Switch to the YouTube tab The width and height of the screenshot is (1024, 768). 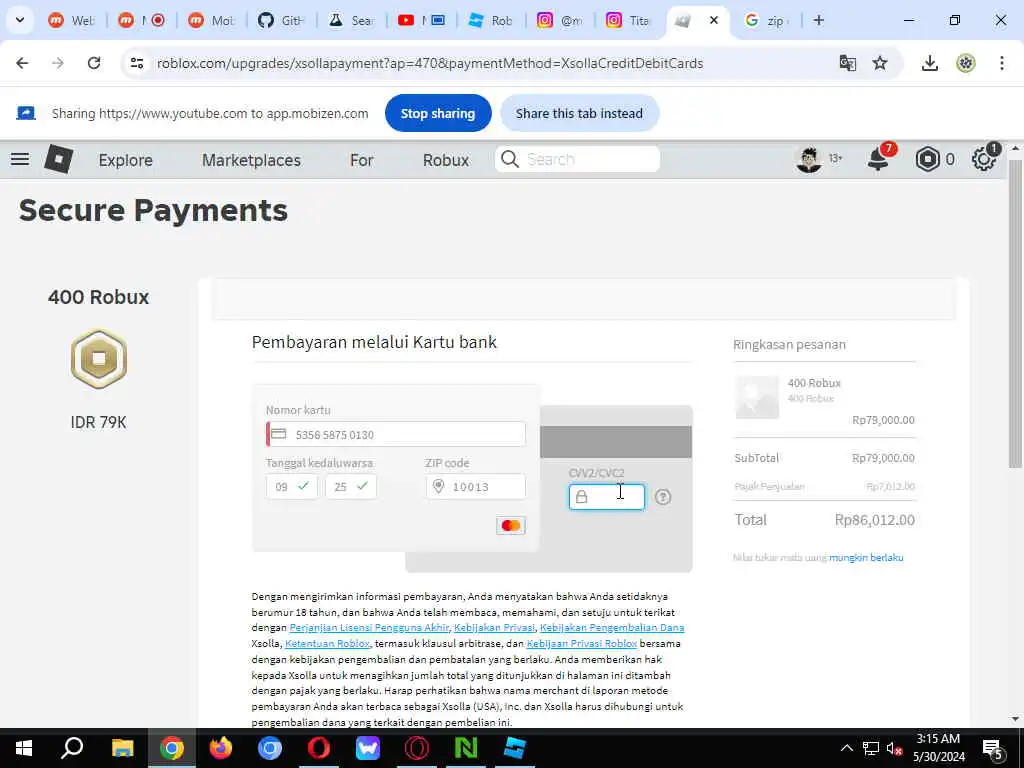click(x=422, y=20)
